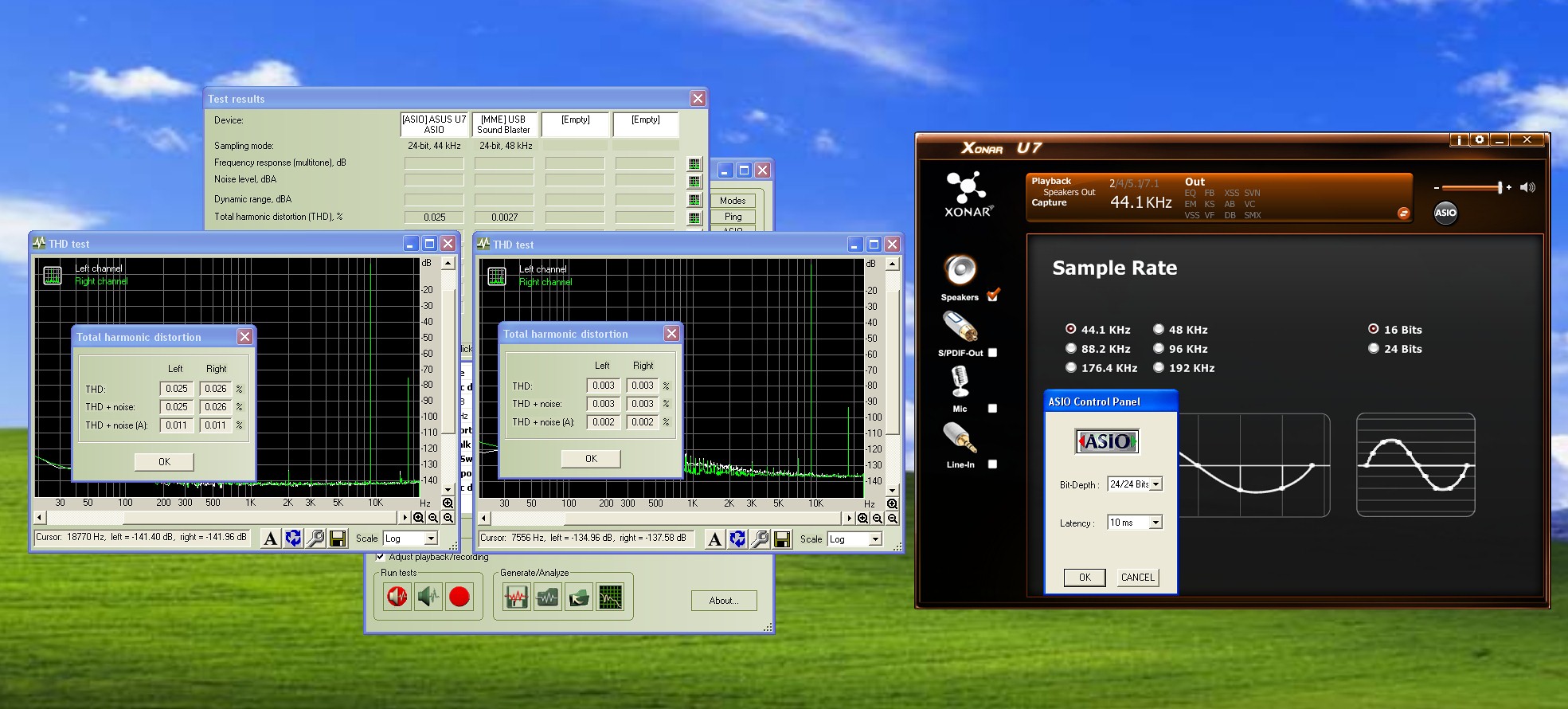
Task: Click the S/PDIF-Out connector icon
Action: pos(960,327)
